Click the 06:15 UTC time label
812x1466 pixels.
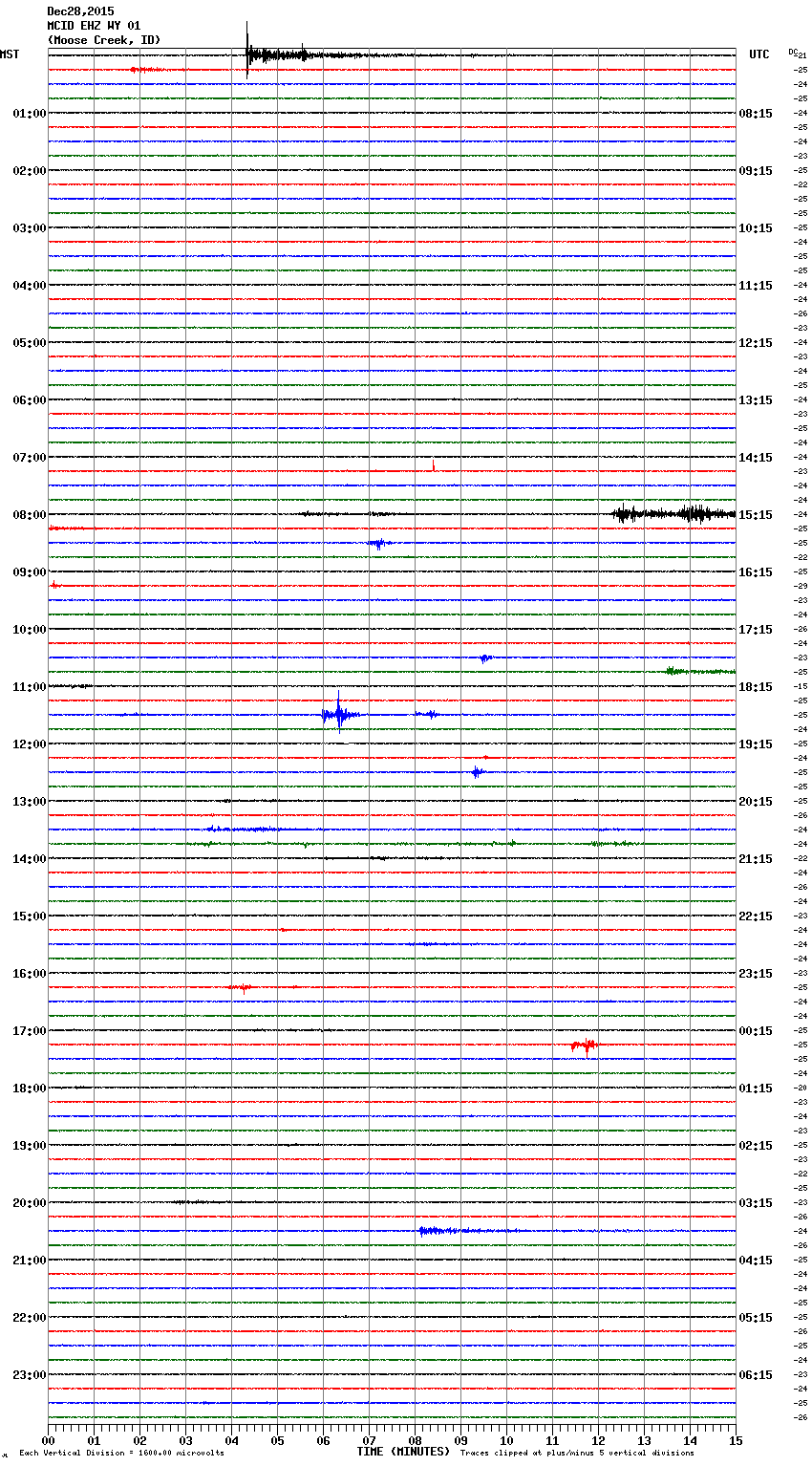[756, 1374]
